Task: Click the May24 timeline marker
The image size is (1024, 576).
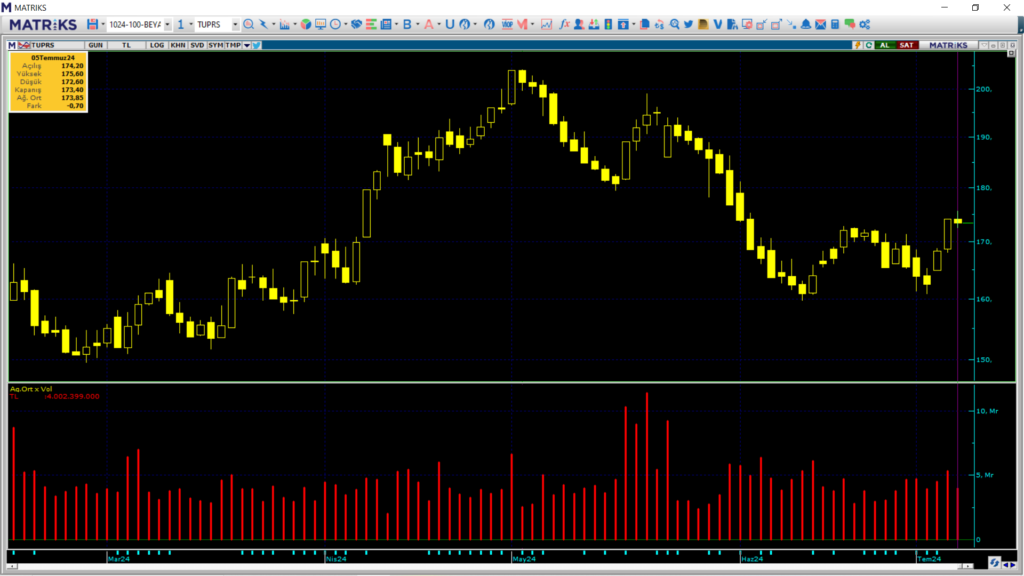Action: [x=524, y=559]
